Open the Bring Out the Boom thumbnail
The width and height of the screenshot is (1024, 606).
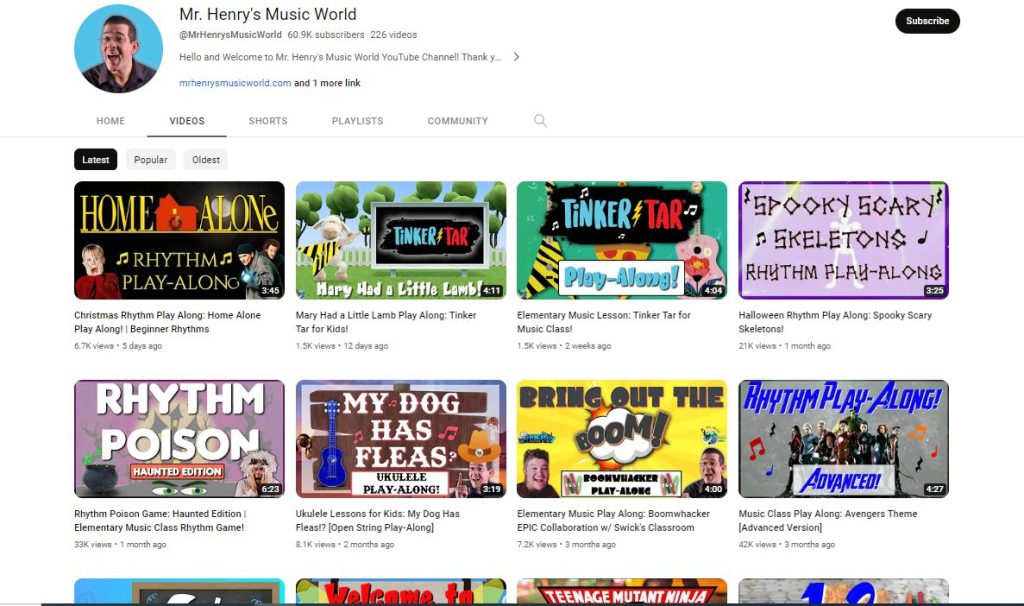[622, 438]
